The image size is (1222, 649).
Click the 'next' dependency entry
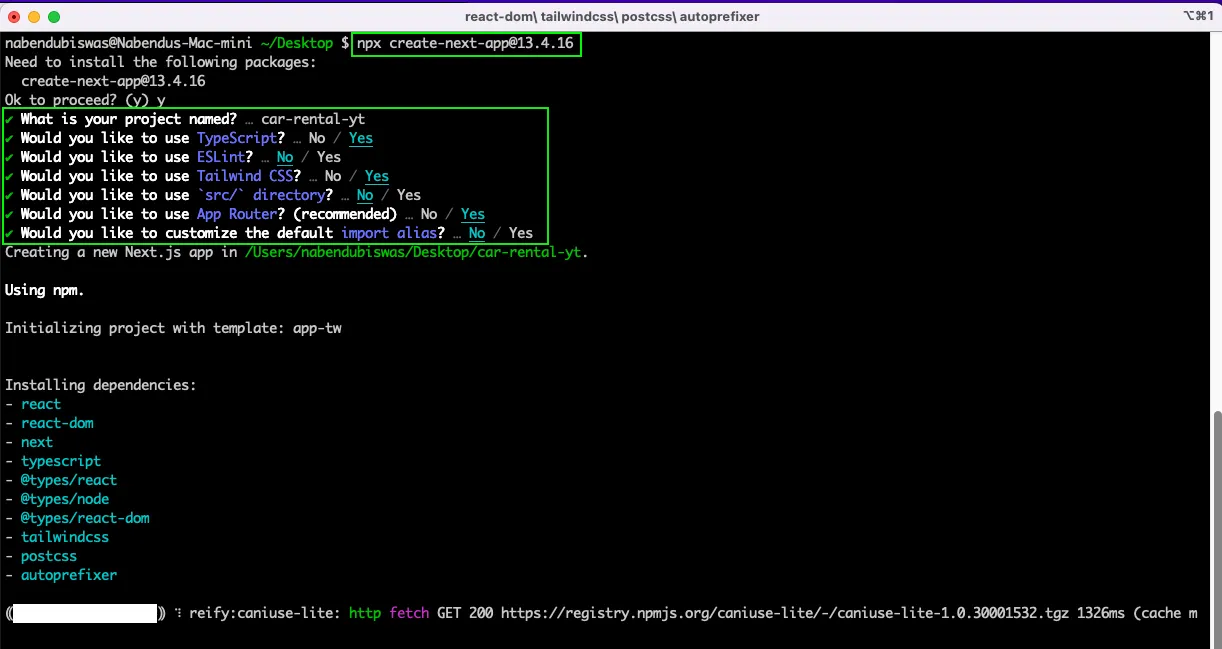pyautogui.click(x=37, y=442)
